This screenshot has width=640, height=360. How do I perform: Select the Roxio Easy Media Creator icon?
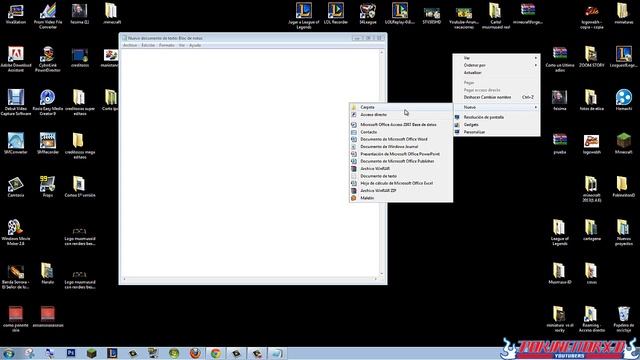(47, 102)
